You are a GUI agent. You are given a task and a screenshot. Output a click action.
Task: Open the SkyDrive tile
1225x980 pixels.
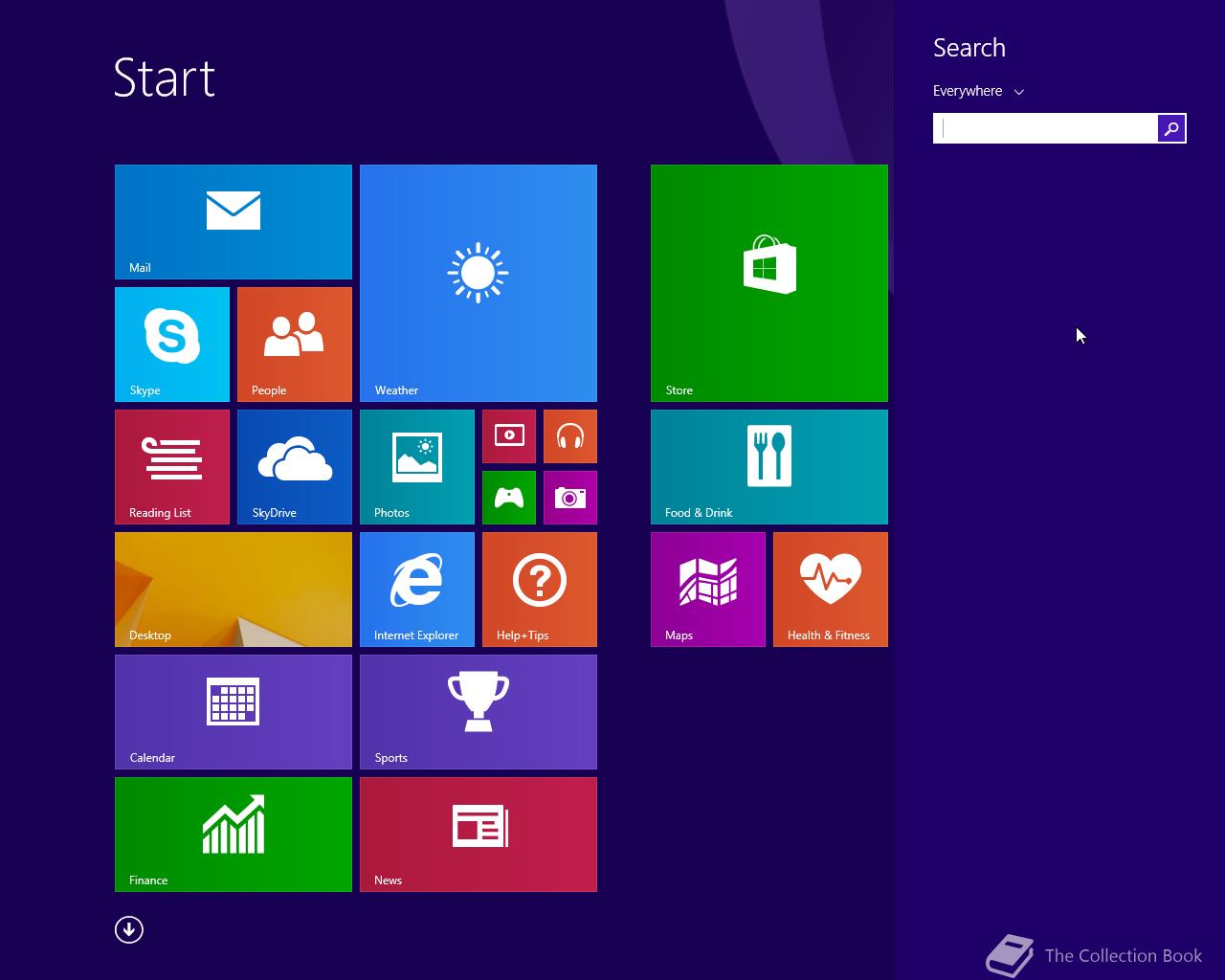click(x=295, y=467)
